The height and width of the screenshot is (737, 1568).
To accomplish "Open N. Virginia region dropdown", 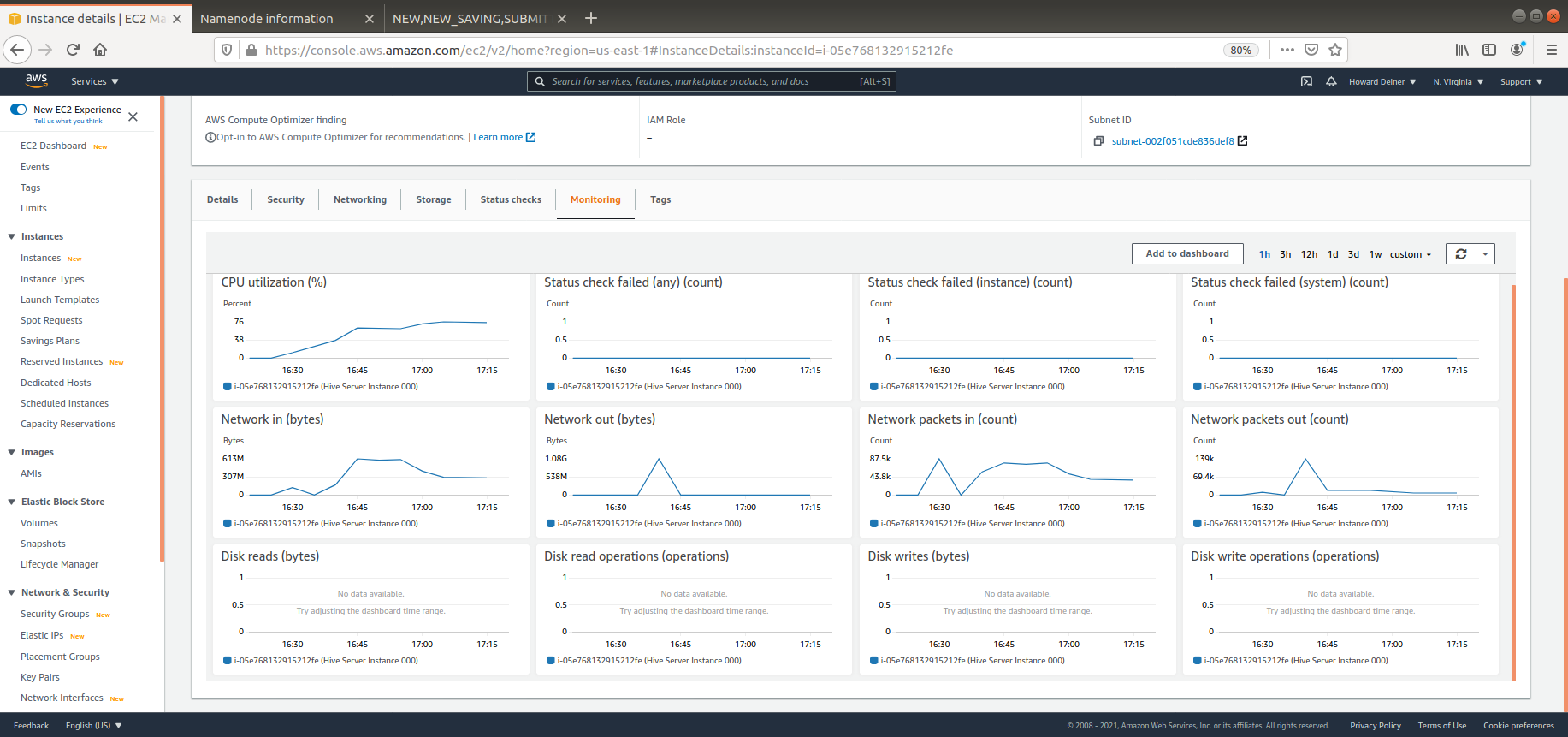I will click(1459, 82).
